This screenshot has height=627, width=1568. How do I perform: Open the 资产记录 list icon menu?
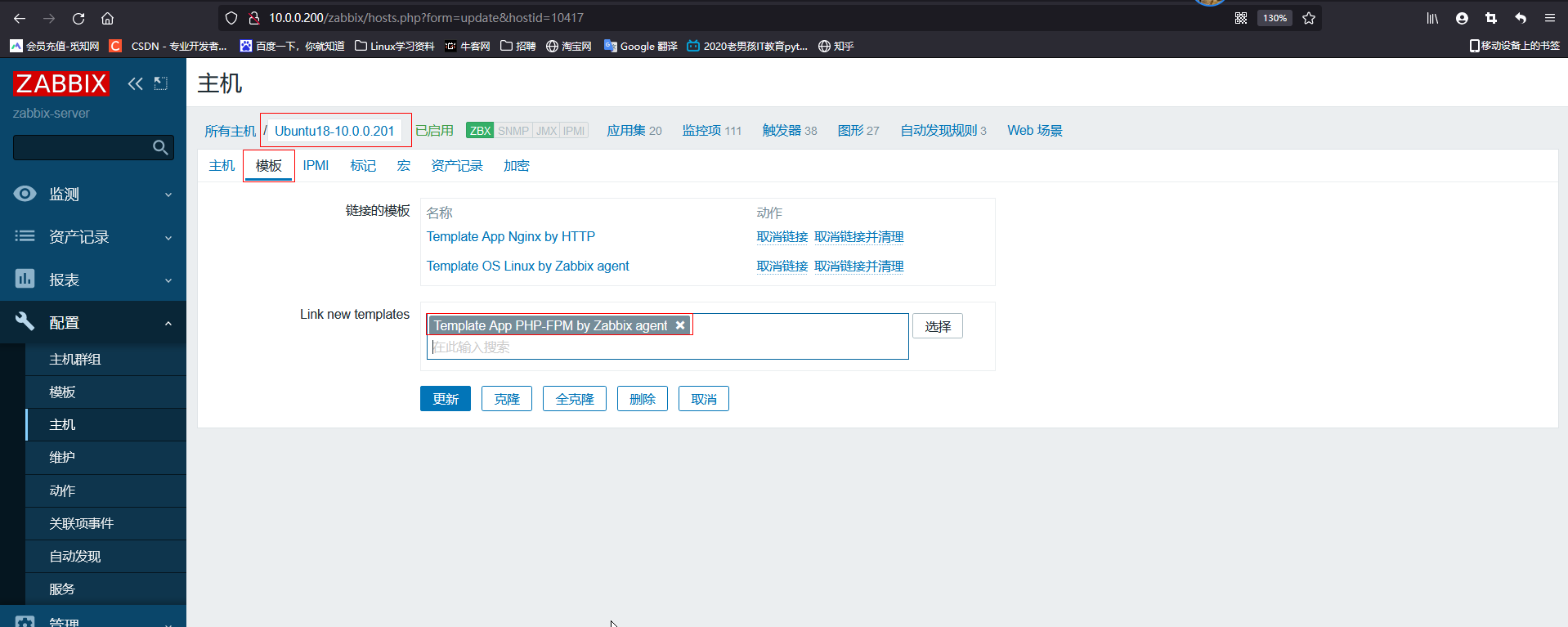pos(25,236)
